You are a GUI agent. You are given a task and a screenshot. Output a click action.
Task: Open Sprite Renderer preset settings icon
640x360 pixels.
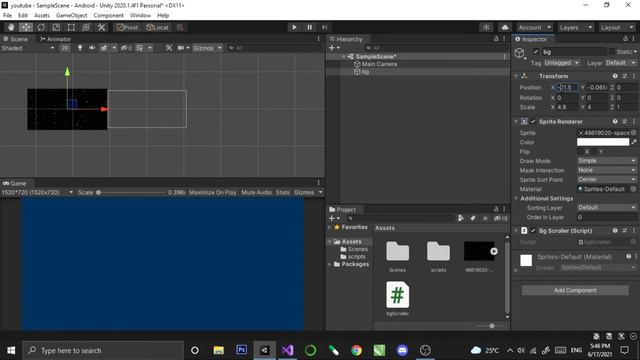click(x=624, y=122)
